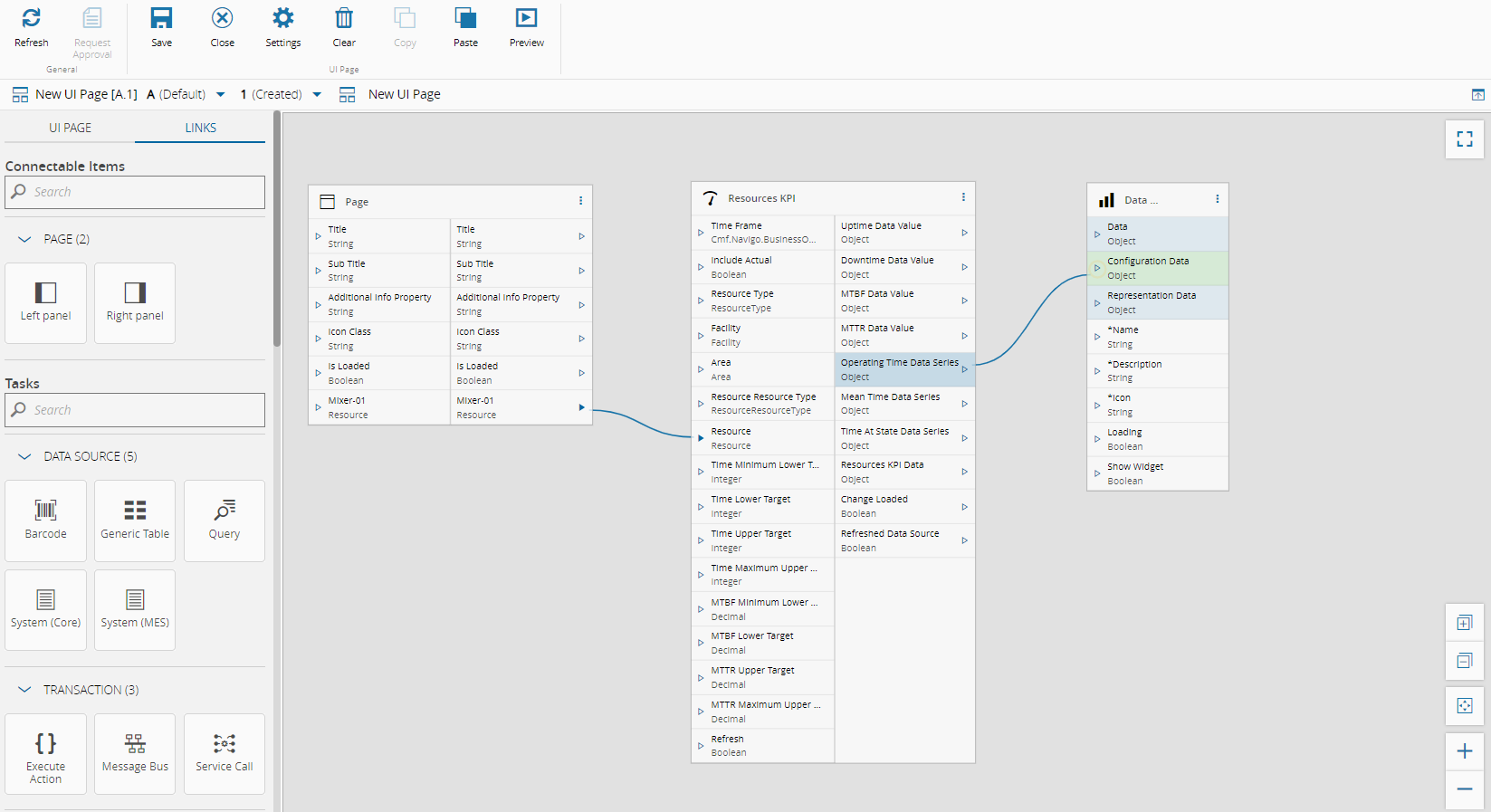Select the Barcode data source item
The height and width of the screenshot is (812, 1491).
(x=45, y=520)
